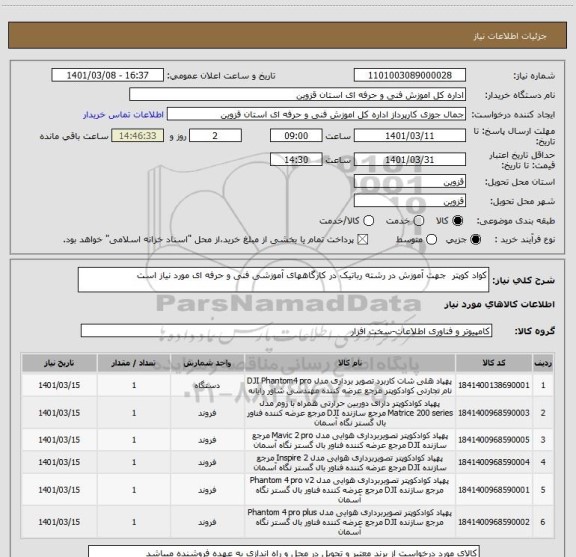Click the دستگاه unit cell in row 1

[207, 385]
